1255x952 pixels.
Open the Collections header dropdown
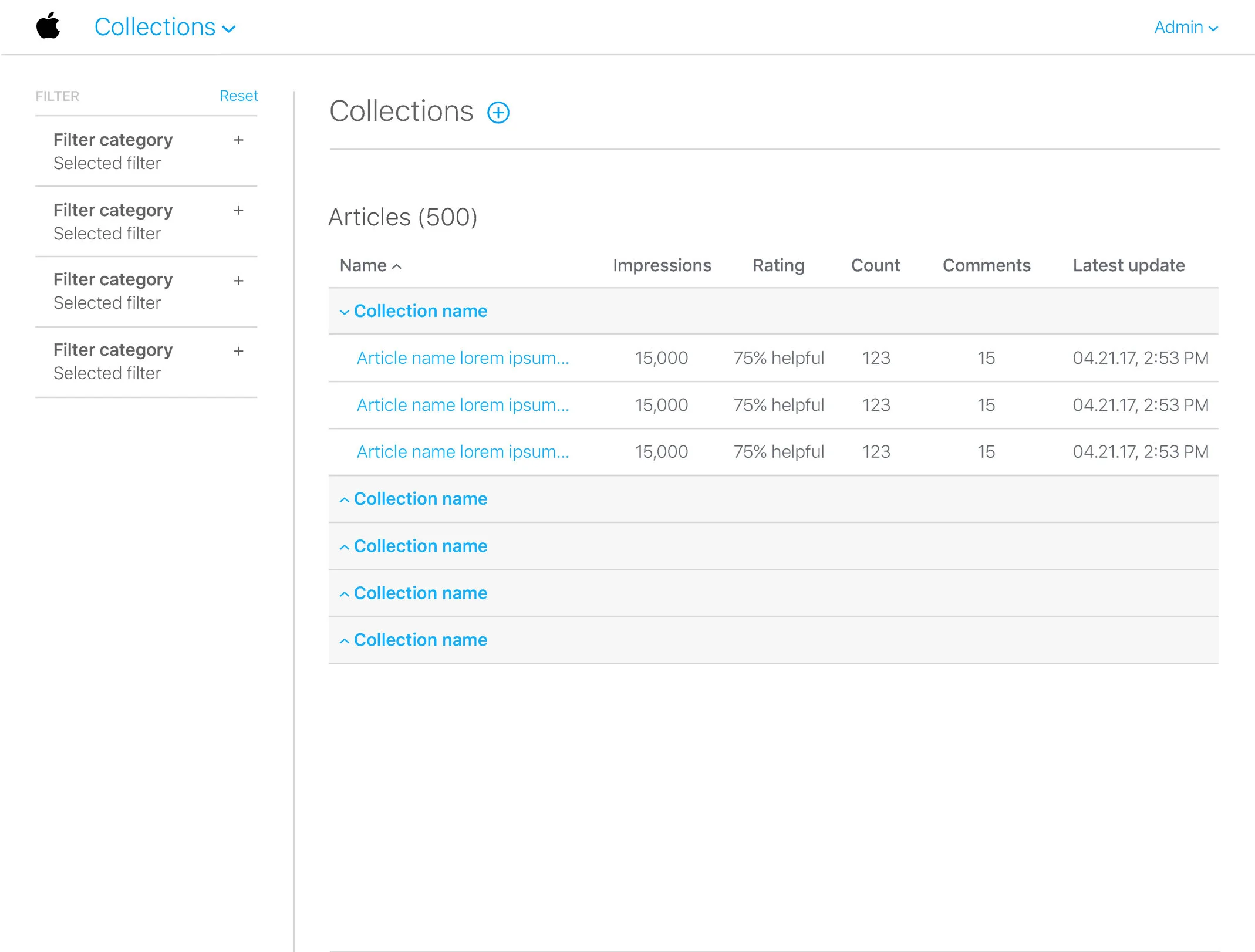165,27
